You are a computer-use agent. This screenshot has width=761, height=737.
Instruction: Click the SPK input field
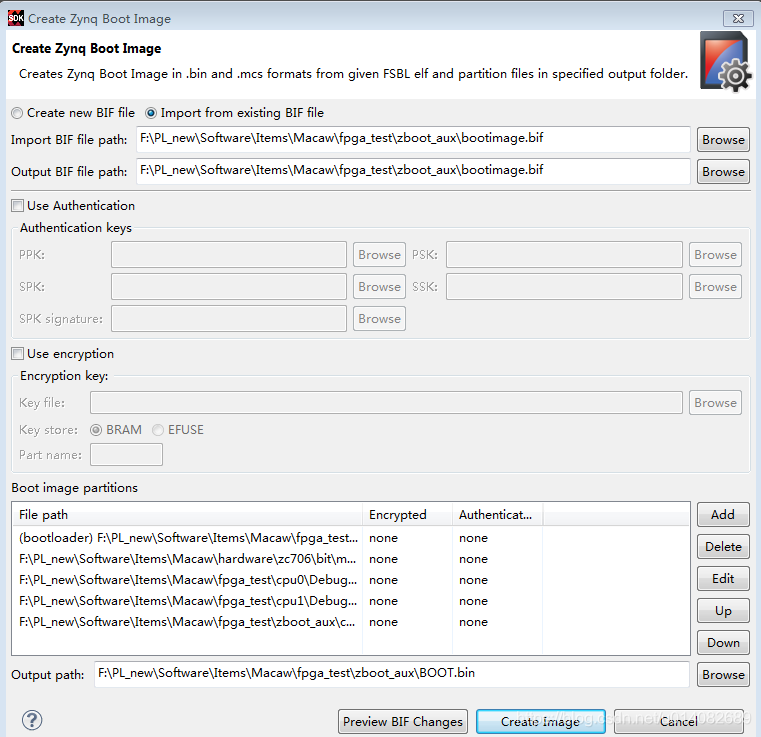[x=229, y=287]
